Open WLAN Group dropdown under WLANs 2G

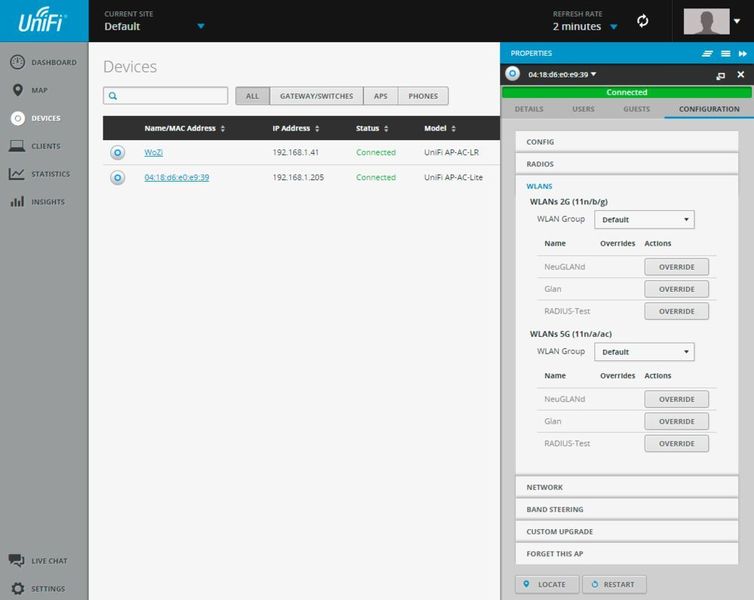(x=644, y=220)
